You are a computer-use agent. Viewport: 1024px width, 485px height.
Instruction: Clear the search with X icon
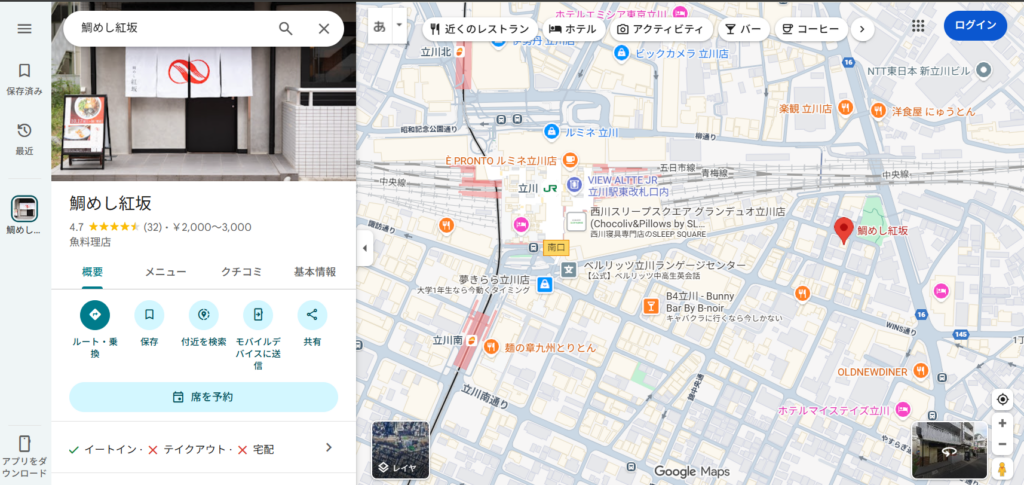(x=324, y=28)
